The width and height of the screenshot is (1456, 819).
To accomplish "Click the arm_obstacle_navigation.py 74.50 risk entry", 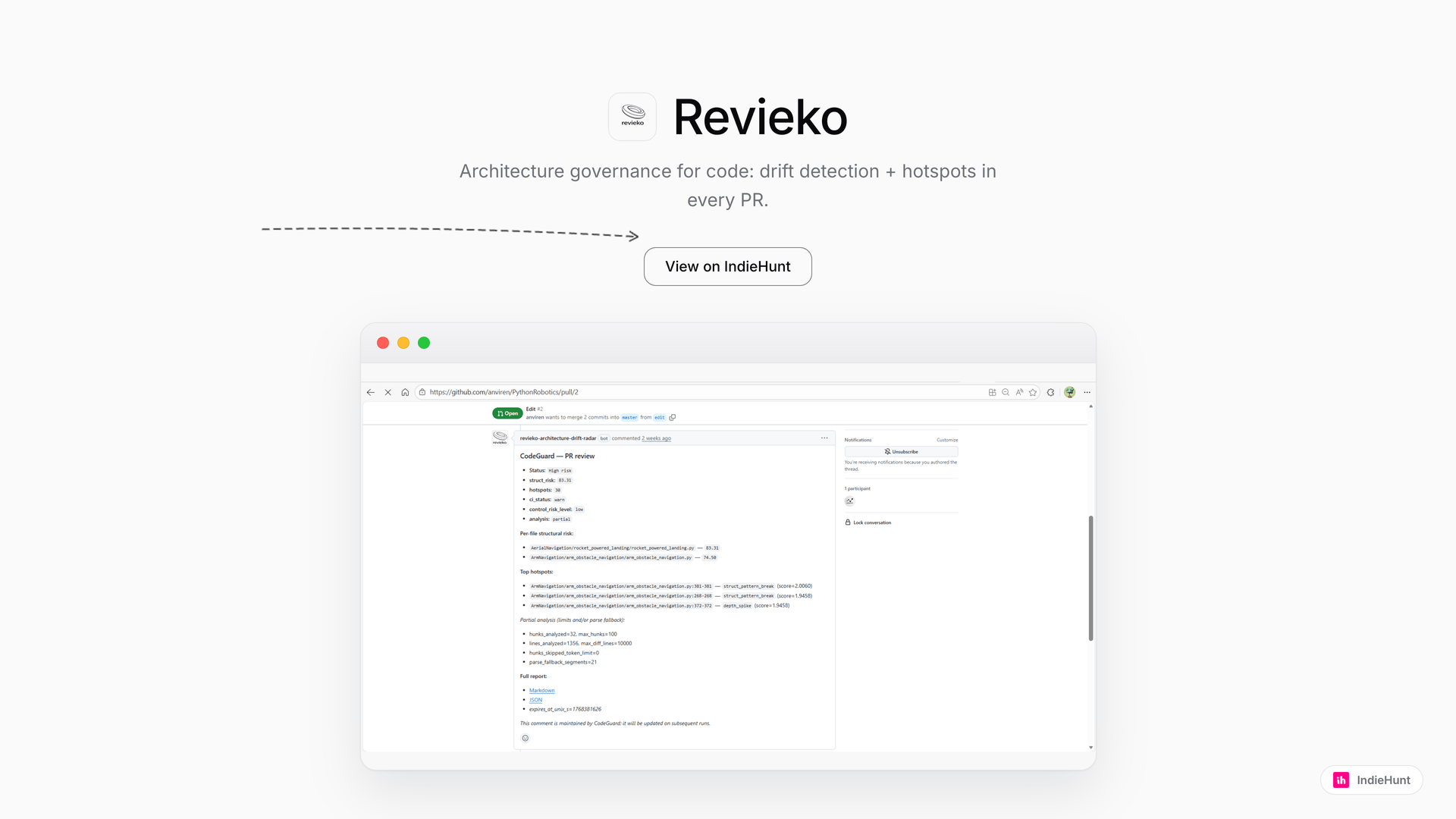I will [x=623, y=557].
